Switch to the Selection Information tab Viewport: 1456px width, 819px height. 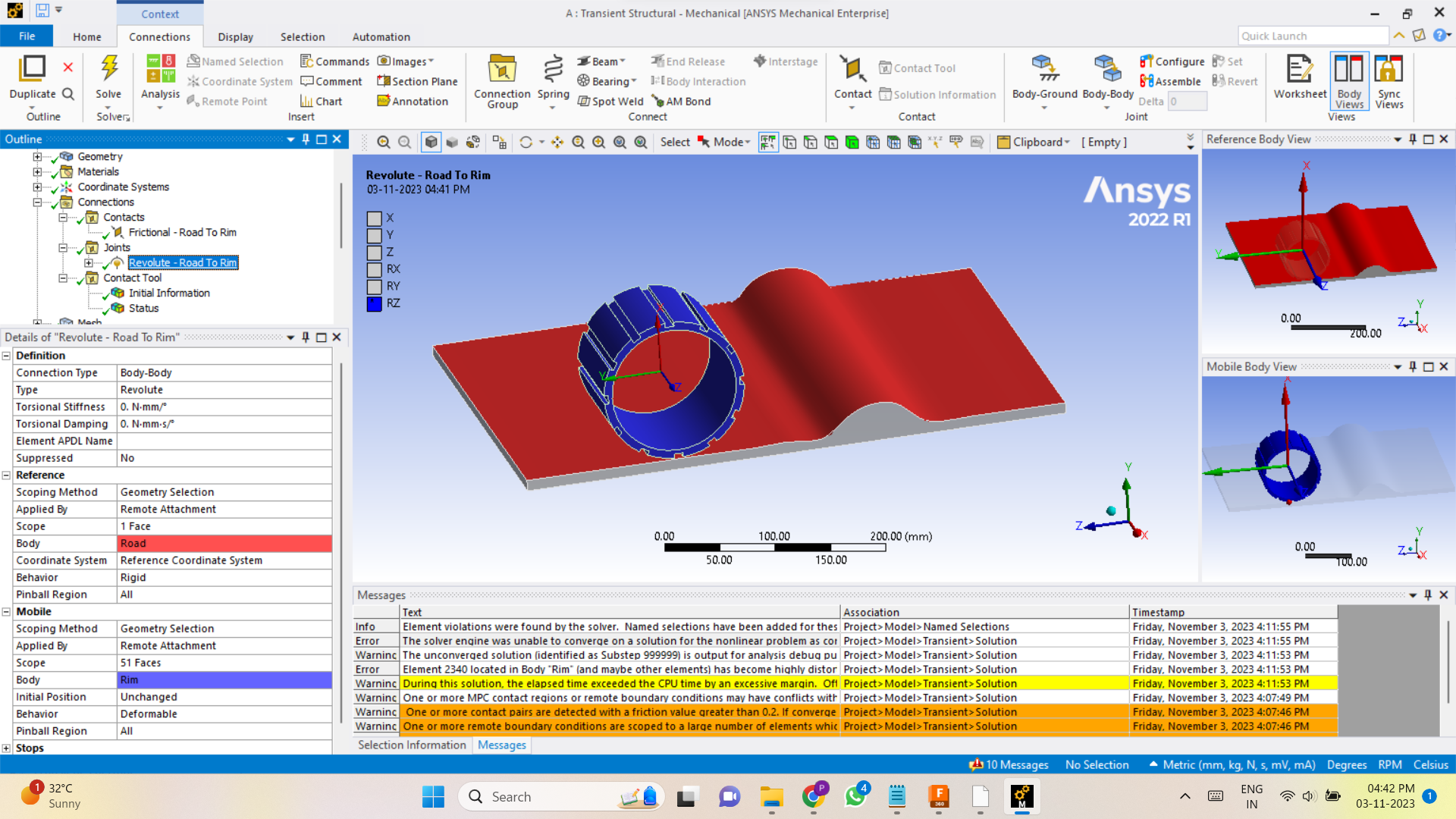[412, 745]
